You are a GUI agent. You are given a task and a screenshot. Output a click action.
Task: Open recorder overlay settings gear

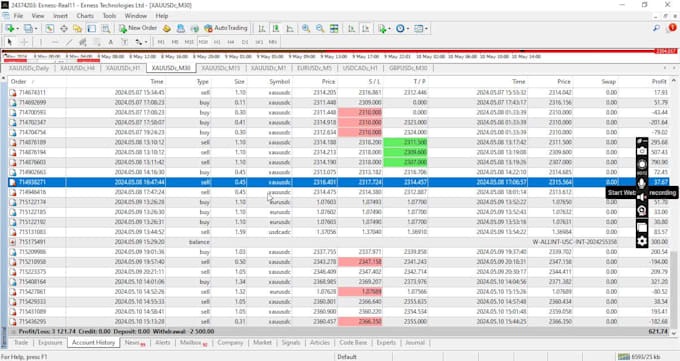click(x=642, y=241)
